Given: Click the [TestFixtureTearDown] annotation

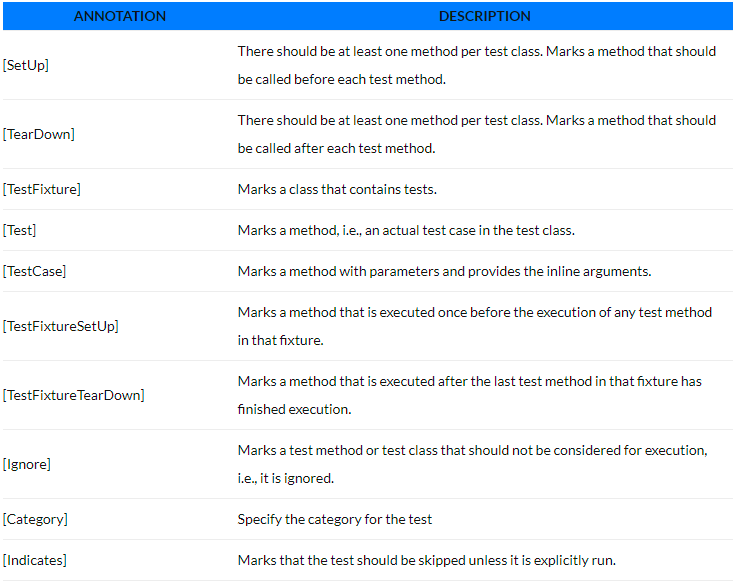Looking at the screenshot, I should pos(73,395).
